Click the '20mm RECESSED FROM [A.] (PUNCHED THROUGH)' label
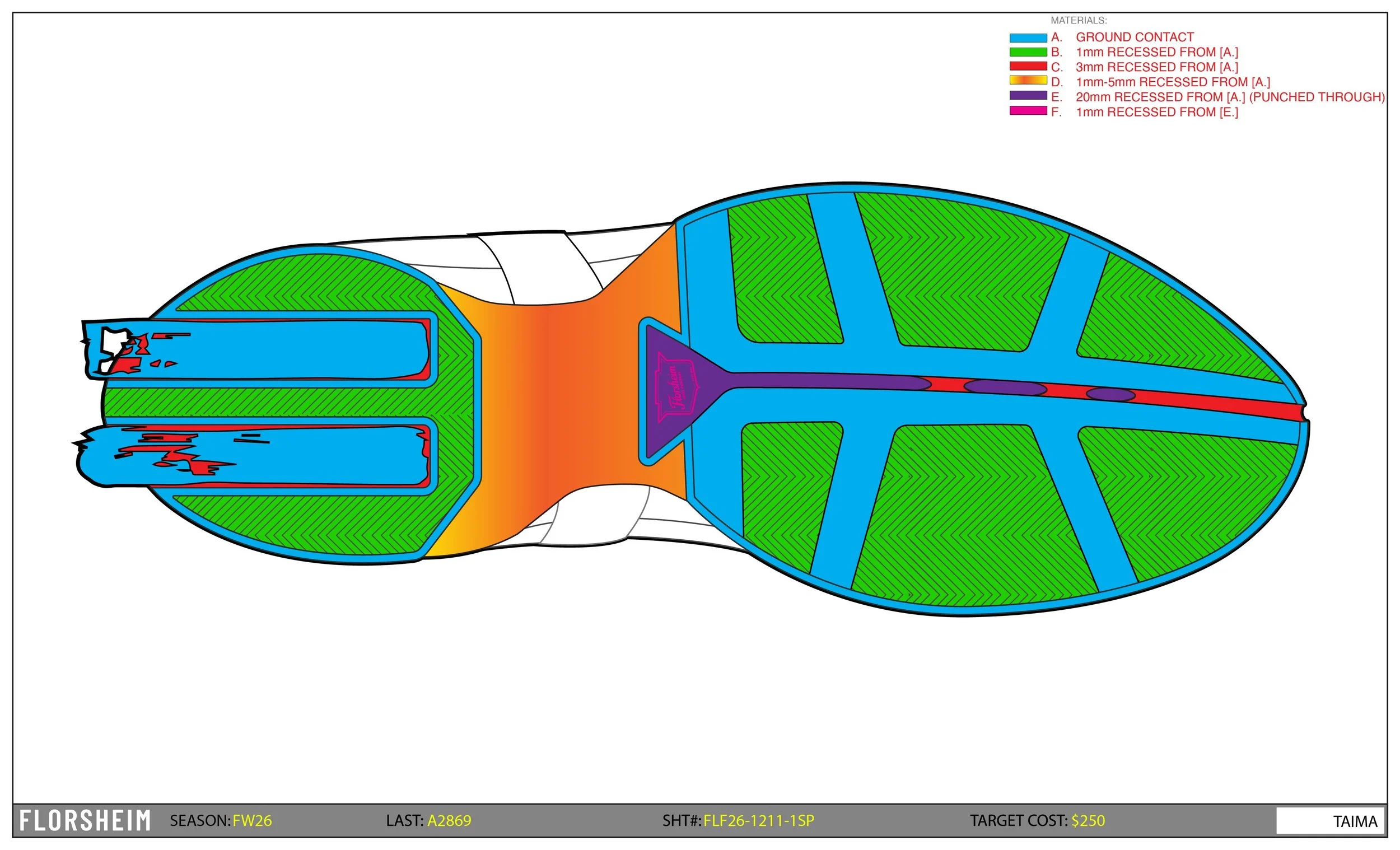This screenshot has width=1400, height=850. (x=1230, y=97)
